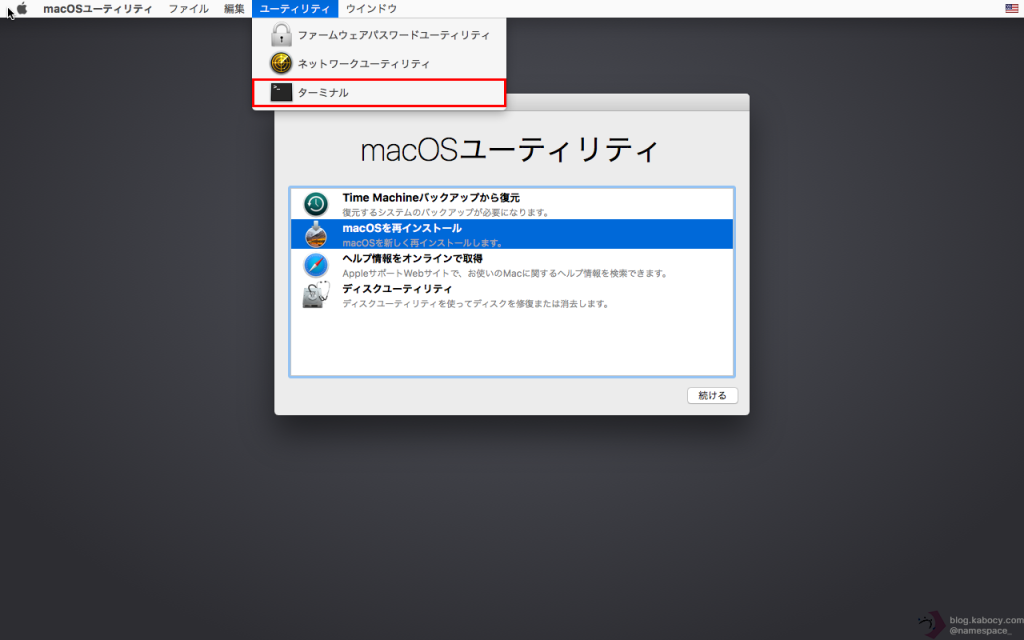Screen dimensions: 1024x640
Task: Click the Network Utility radar icon
Action: pyautogui.click(x=281, y=64)
